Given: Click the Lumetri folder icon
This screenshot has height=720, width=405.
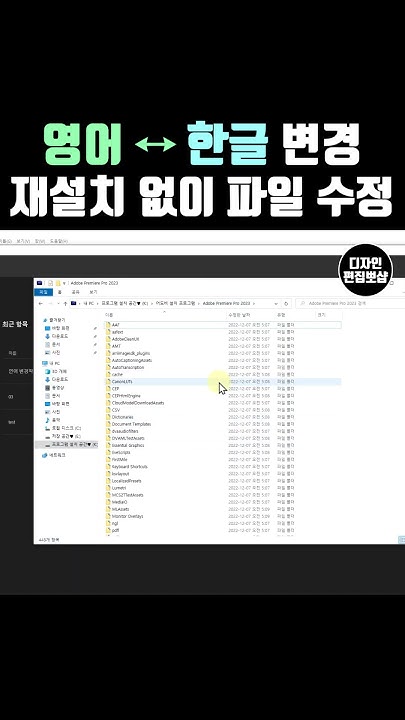Looking at the screenshot, I should pyautogui.click(x=108, y=488).
